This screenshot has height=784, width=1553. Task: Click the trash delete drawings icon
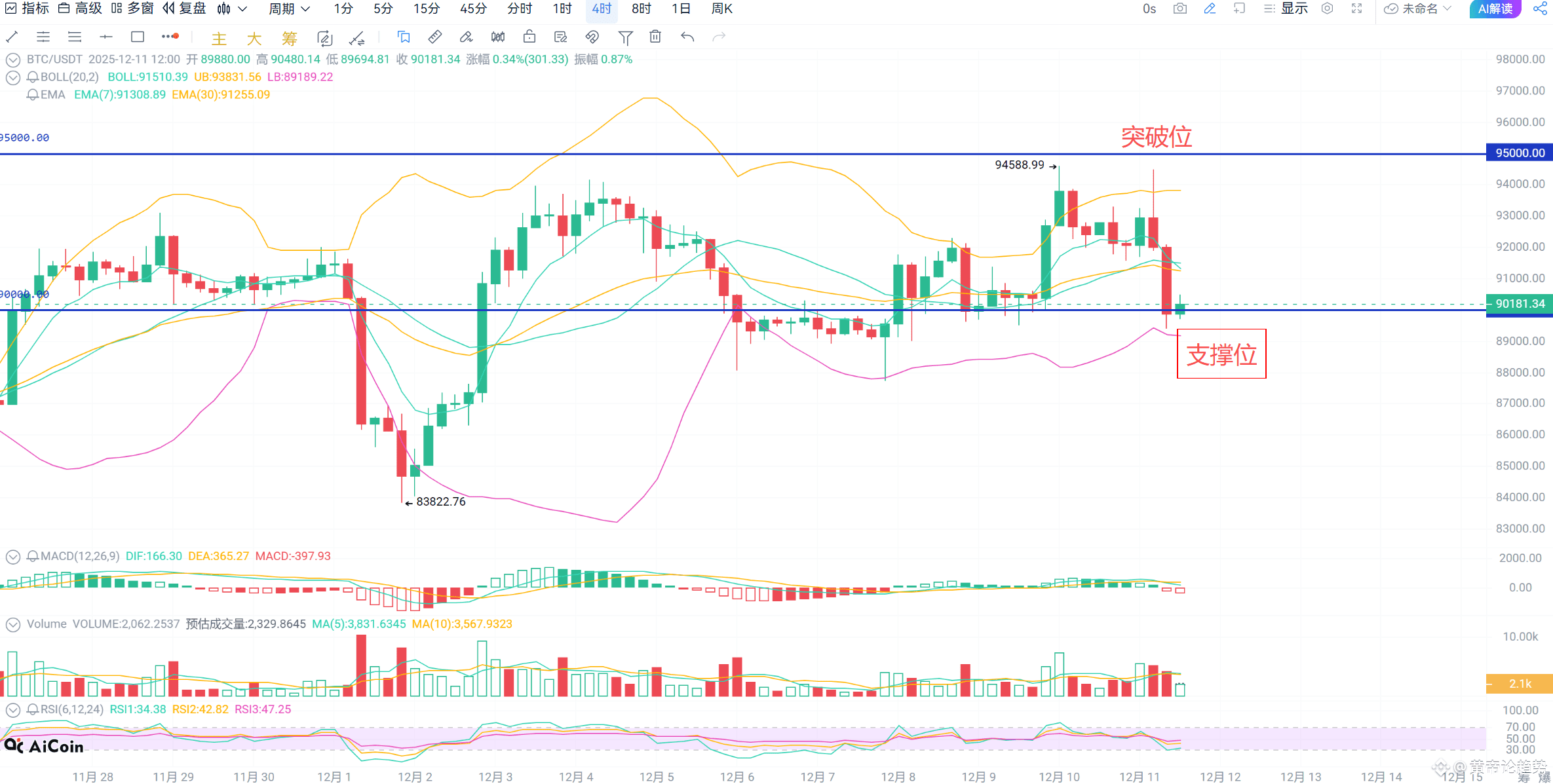tap(655, 37)
